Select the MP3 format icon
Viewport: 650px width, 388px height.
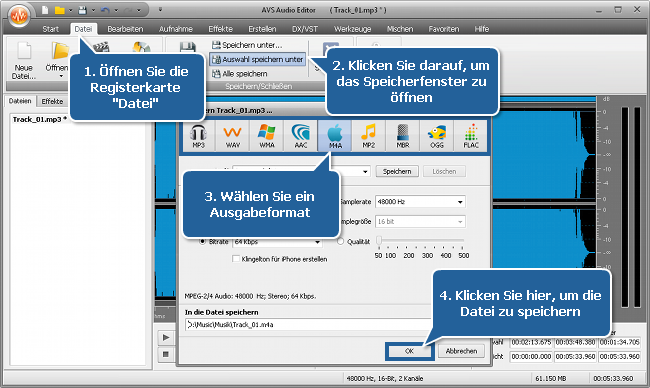pos(199,136)
